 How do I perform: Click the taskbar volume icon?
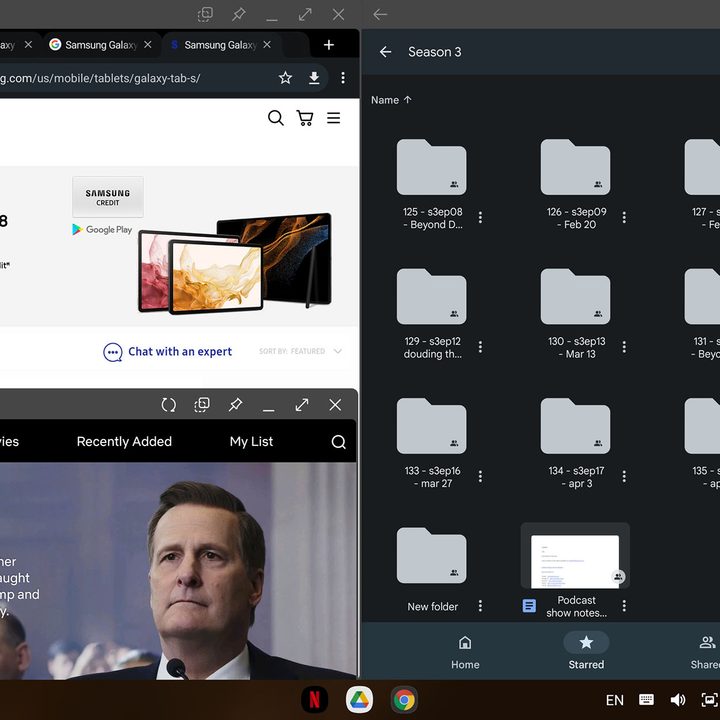tap(678, 699)
